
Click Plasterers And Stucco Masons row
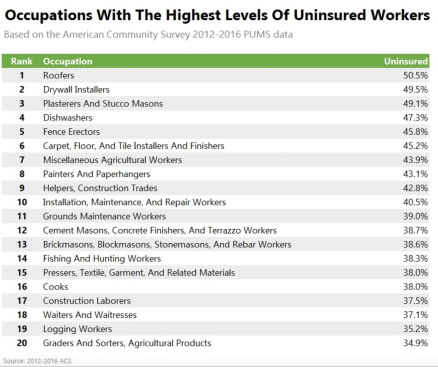coord(216,104)
